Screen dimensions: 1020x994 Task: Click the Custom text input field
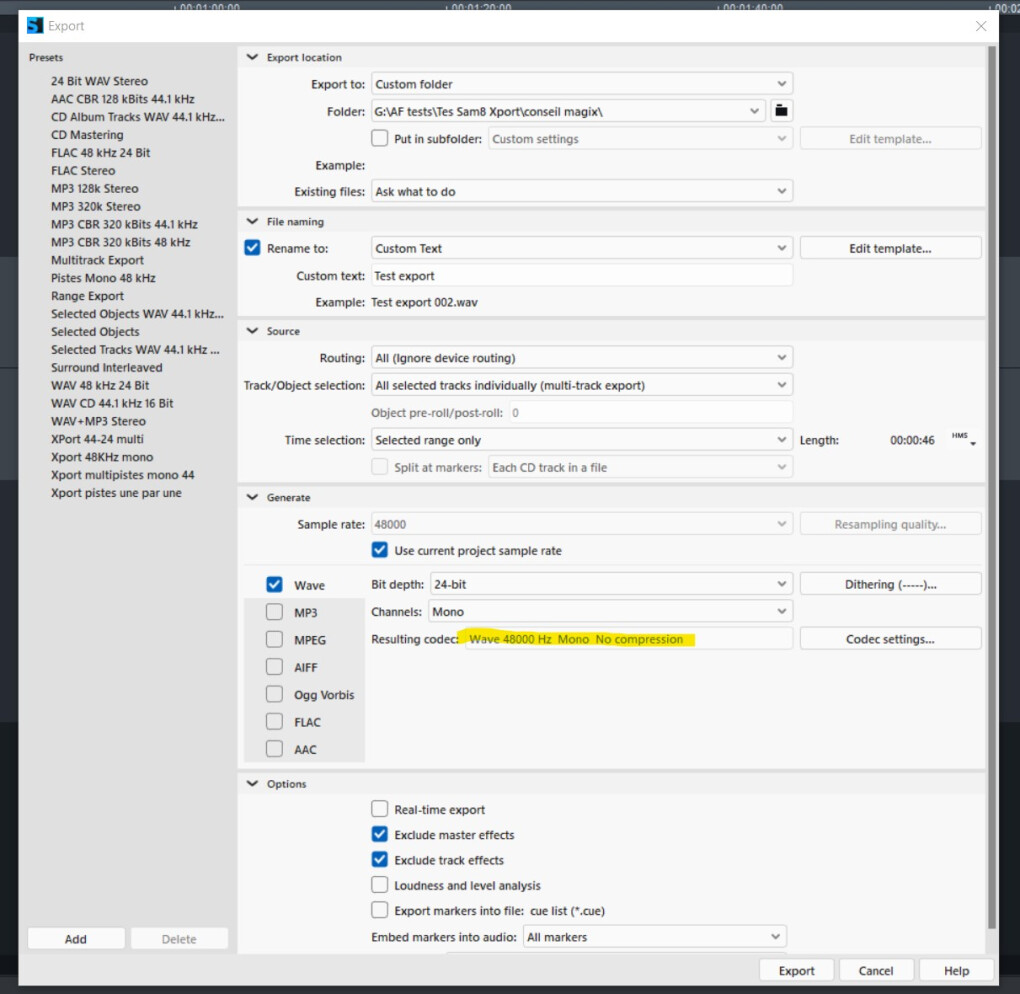pyautogui.click(x=582, y=275)
